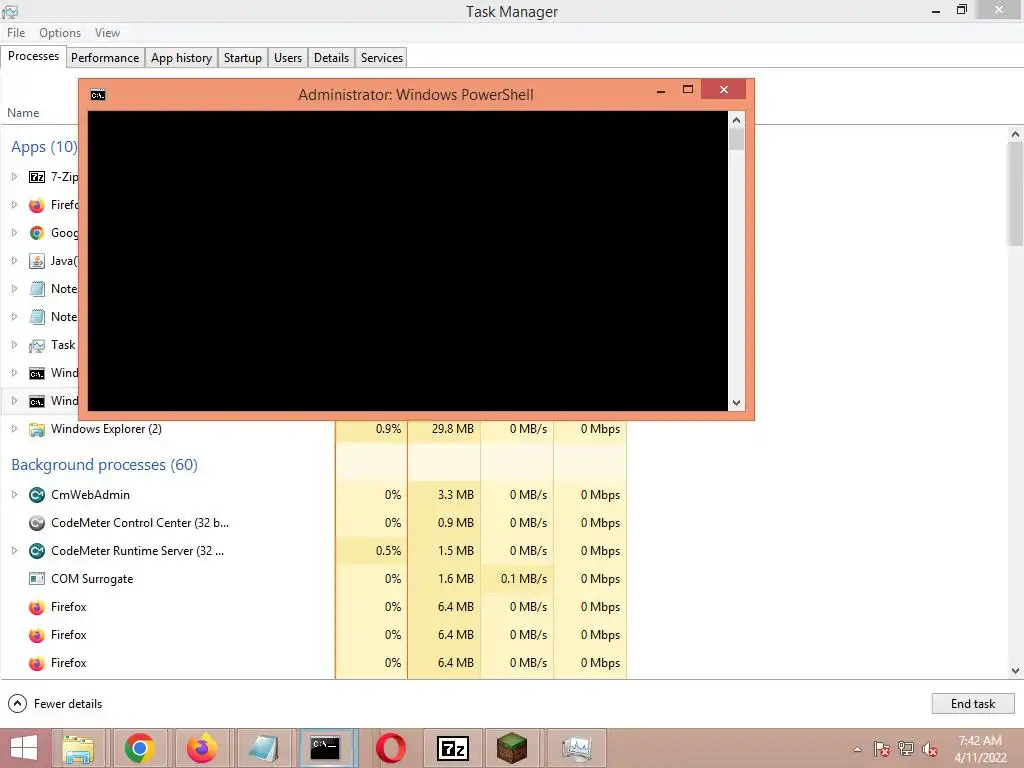
Task: Select the CodeMeter Runtime Server icon
Action: pyautogui.click(x=37, y=551)
